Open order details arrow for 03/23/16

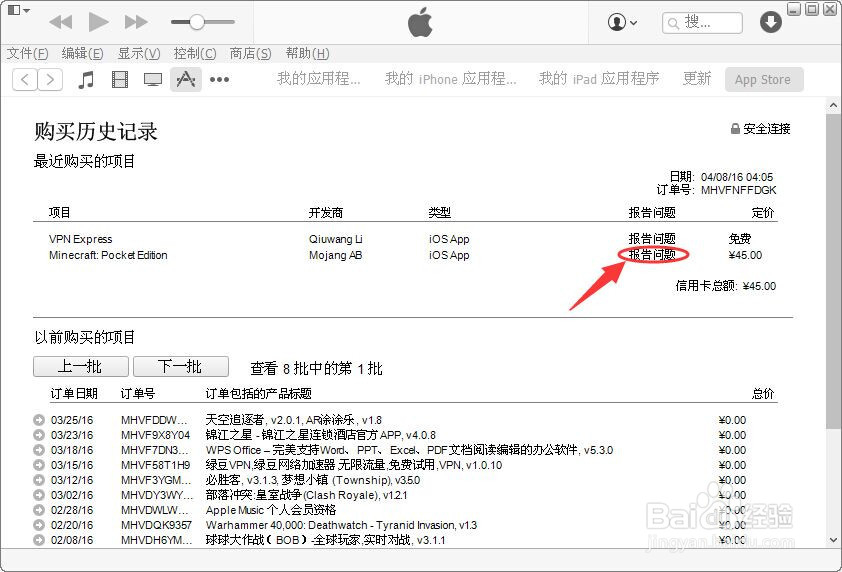pyautogui.click(x=39, y=435)
